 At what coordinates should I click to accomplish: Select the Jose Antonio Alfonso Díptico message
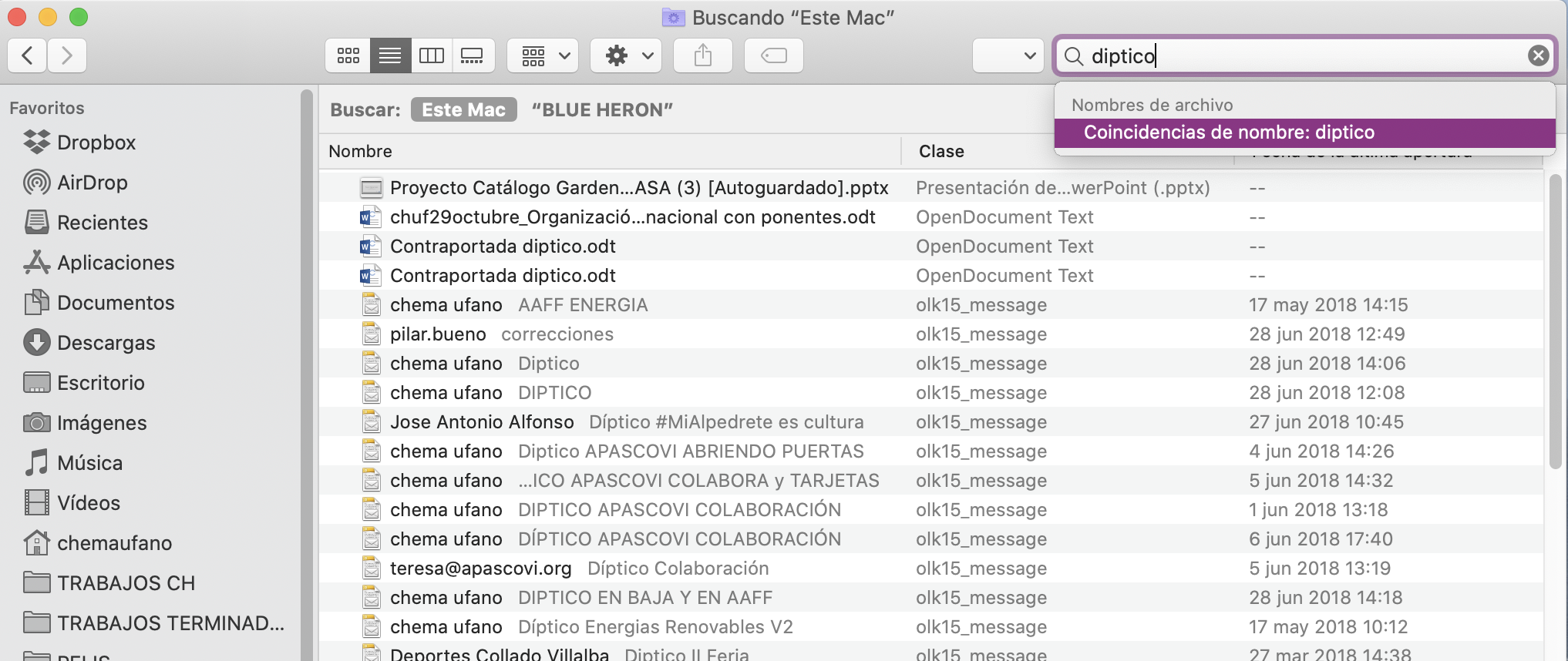click(x=931, y=422)
